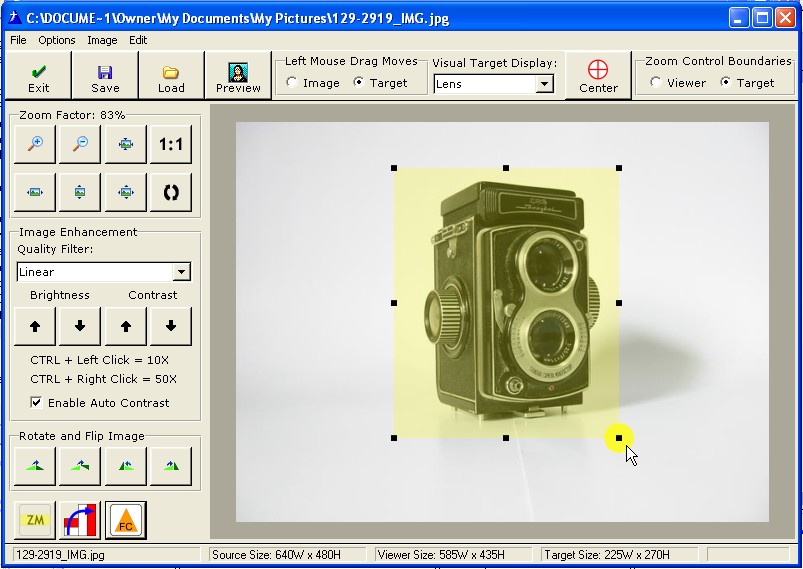The image size is (803, 569).
Task: Fit image to height with vertical-arrows button
Action: click(80, 193)
